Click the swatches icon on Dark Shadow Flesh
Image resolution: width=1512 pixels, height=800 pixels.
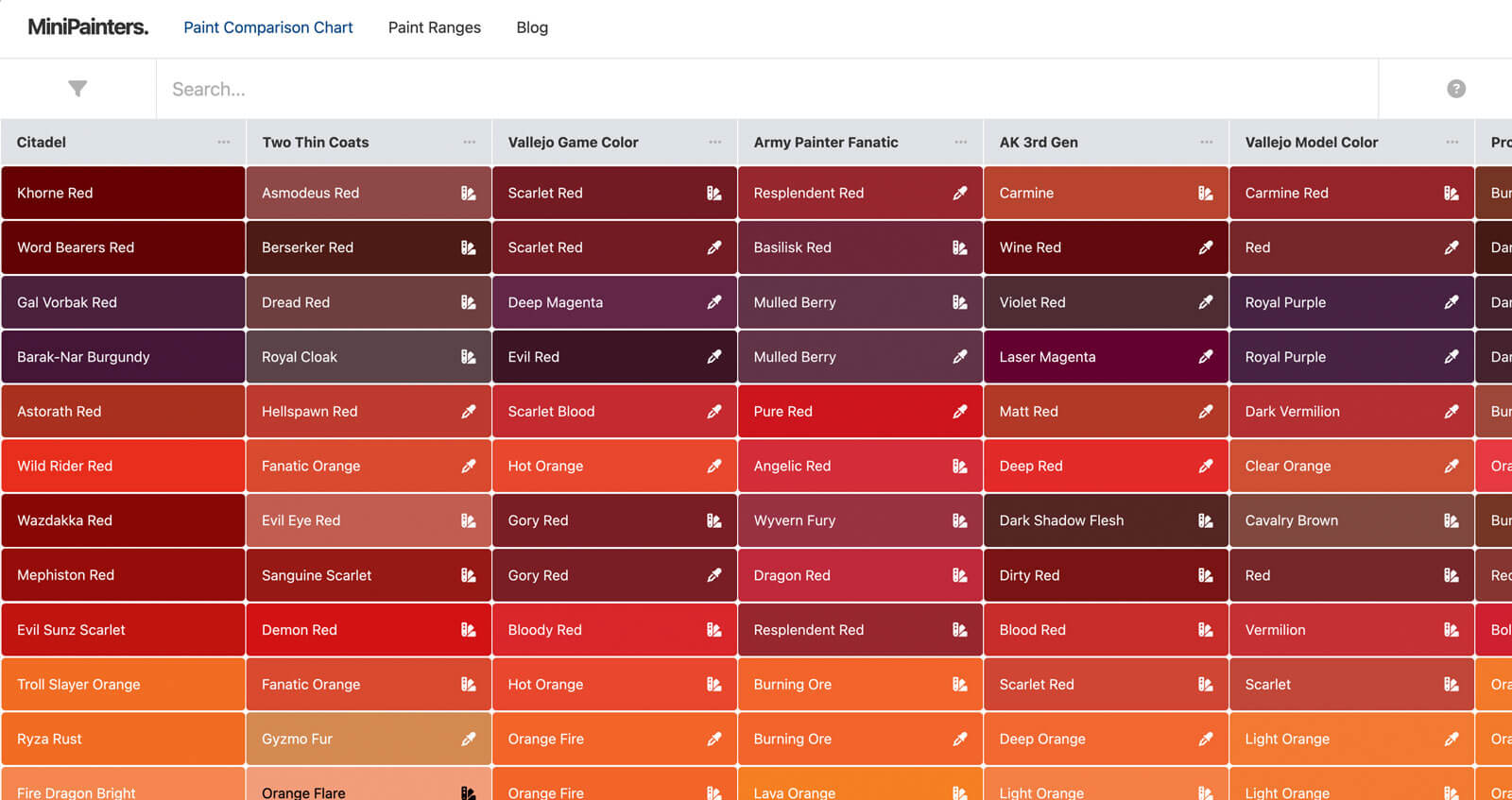pyautogui.click(x=1205, y=520)
